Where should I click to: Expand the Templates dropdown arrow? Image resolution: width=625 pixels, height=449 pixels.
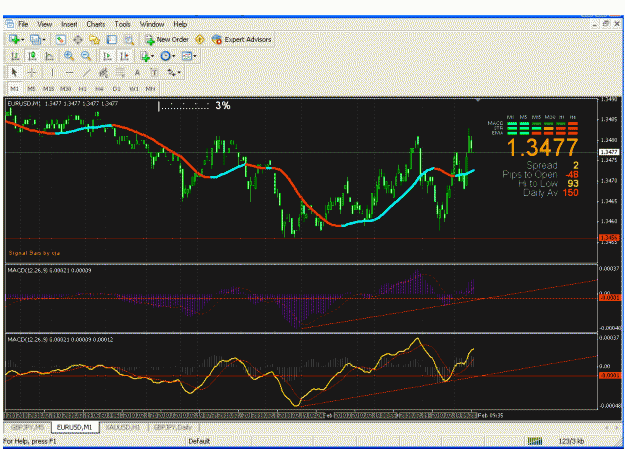coord(195,56)
